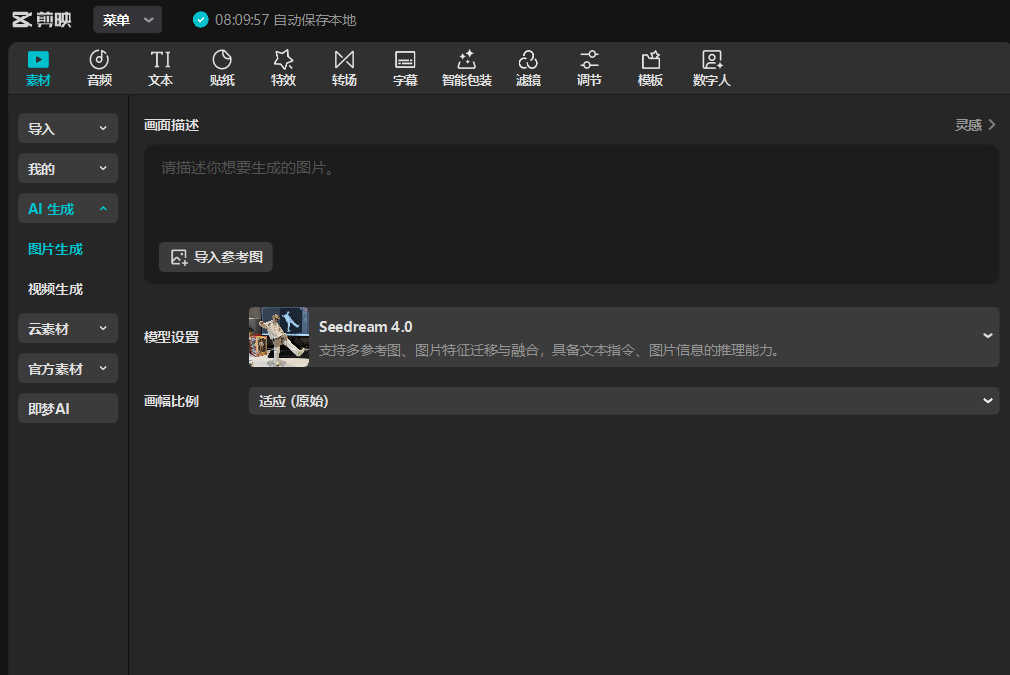Open the 灵感 inspiration link

[975, 125]
